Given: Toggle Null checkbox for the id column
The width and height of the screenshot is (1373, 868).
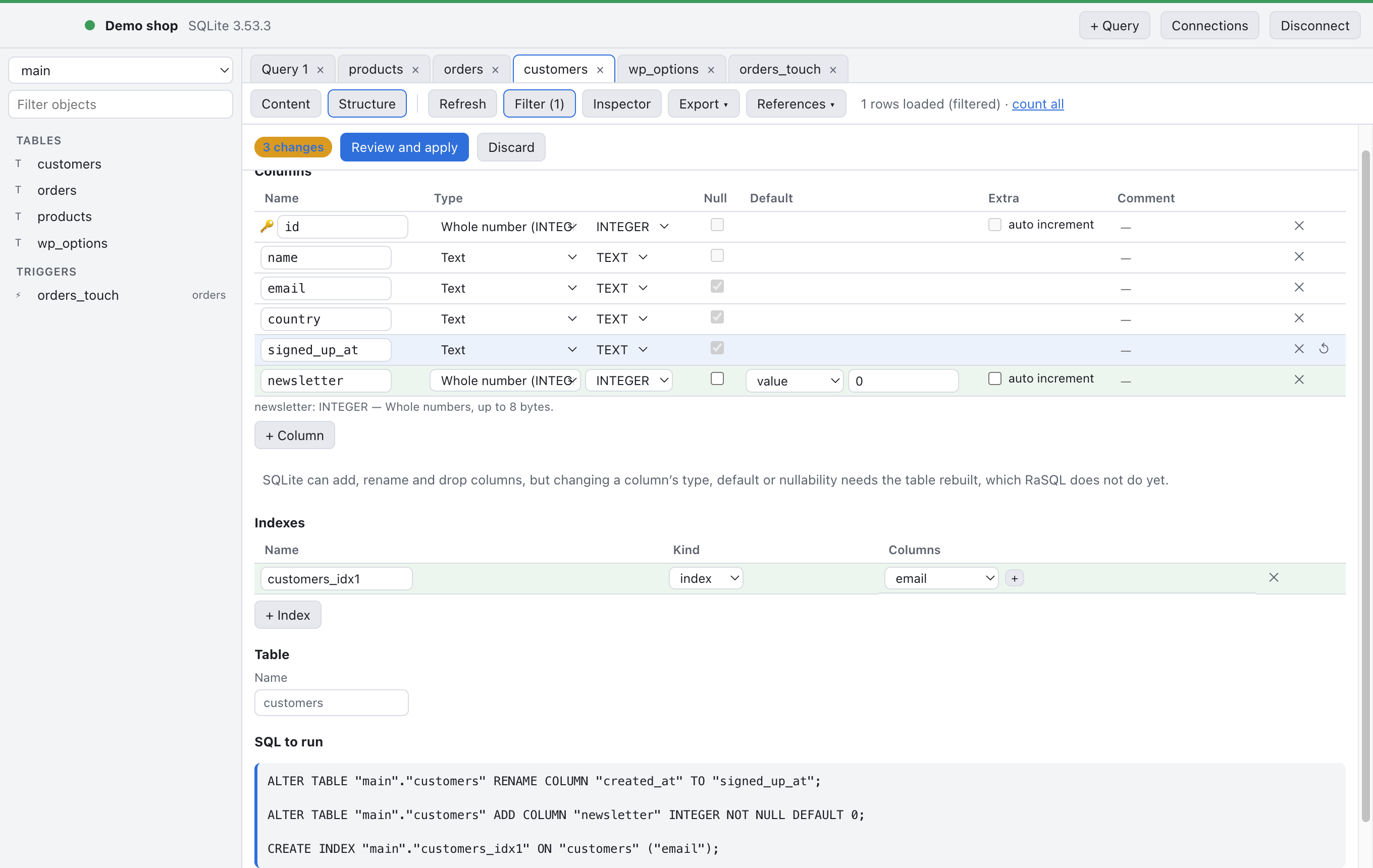Looking at the screenshot, I should click(x=717, y=225).
